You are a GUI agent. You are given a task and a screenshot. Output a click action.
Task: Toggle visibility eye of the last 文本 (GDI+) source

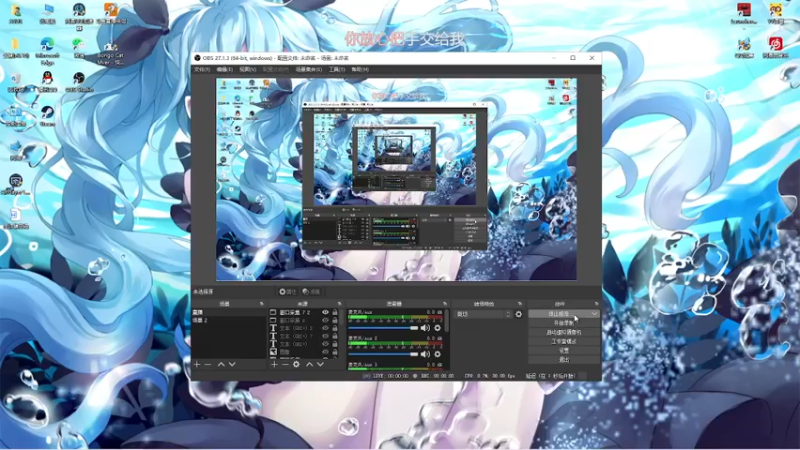point(325,344)
